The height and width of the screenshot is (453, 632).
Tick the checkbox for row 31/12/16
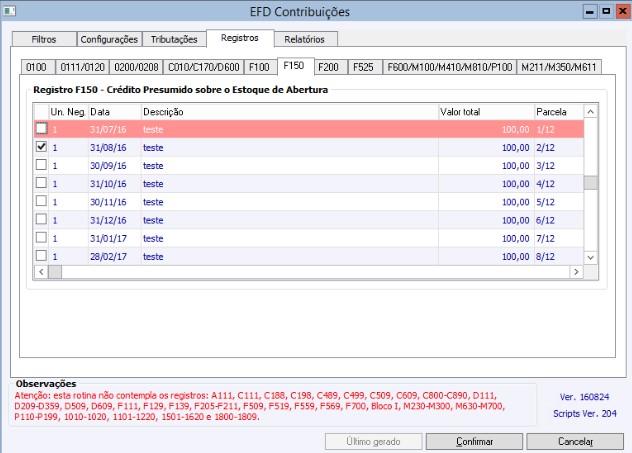pos(41,219)
